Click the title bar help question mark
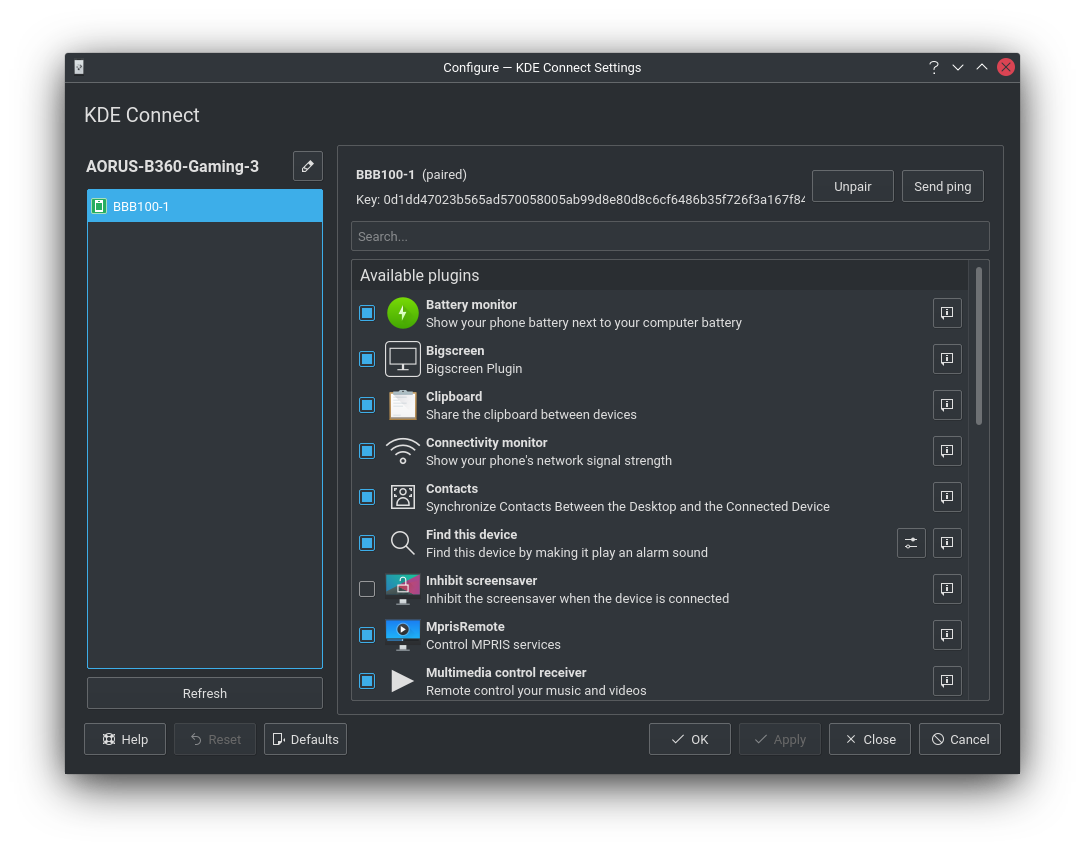Viewport: 1085px width, 851px height. pyautogui.click(x=934, y=68)
